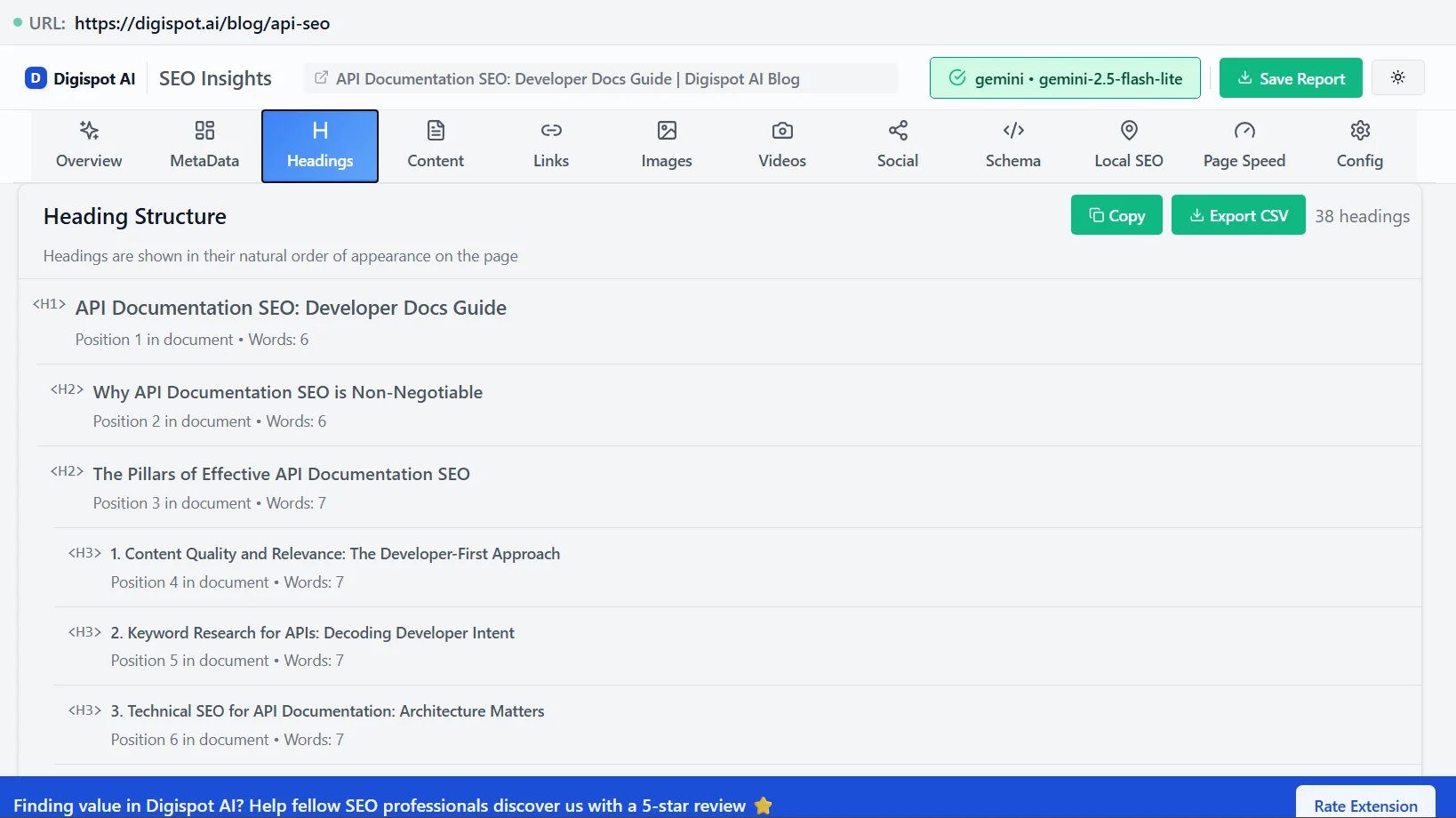Copy the heading structure
Viewport: 1456px width, 818px height.
(1116, 214)
